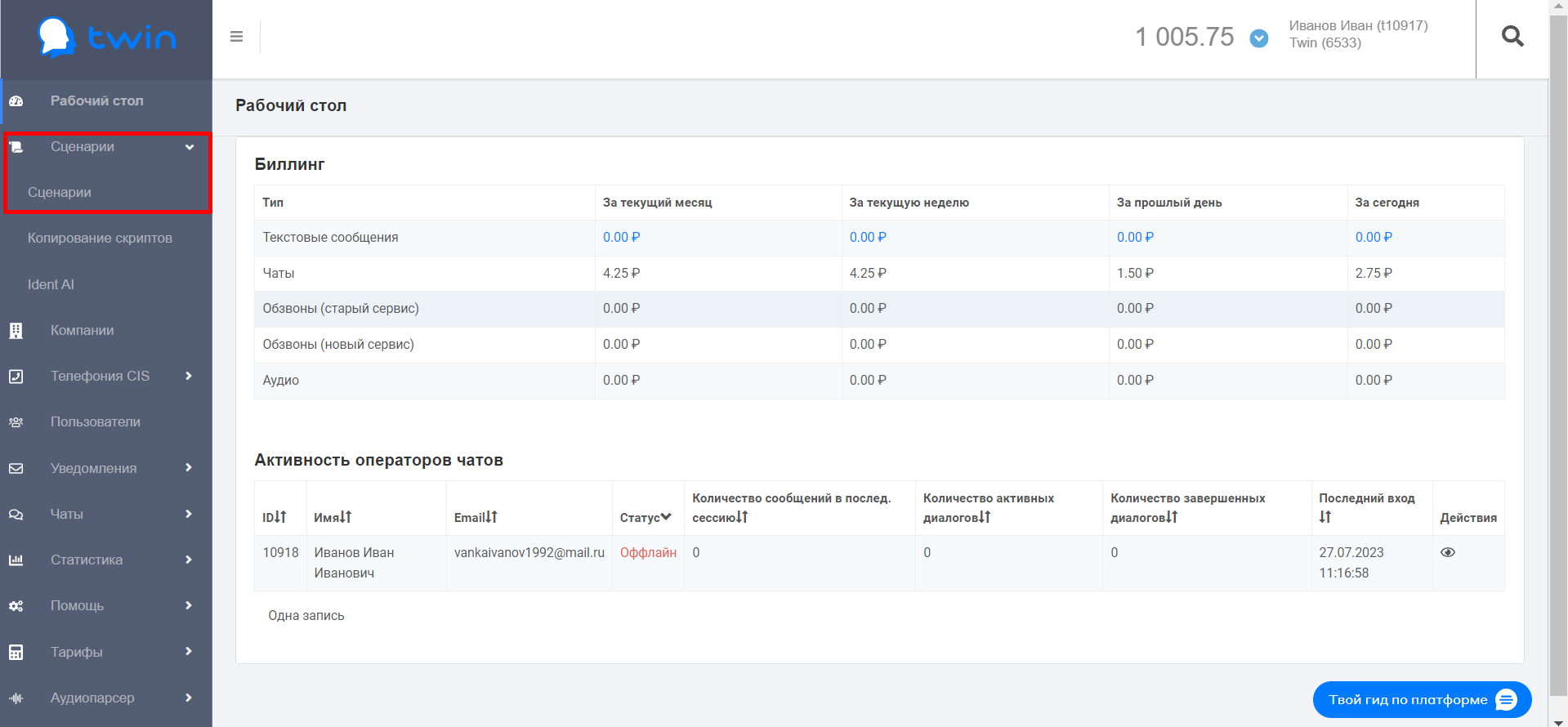Screen dimensions: 1568x727
Task: Click the account balance 1 005.75
Action: pyautogui.click(x=1184, y=37)
